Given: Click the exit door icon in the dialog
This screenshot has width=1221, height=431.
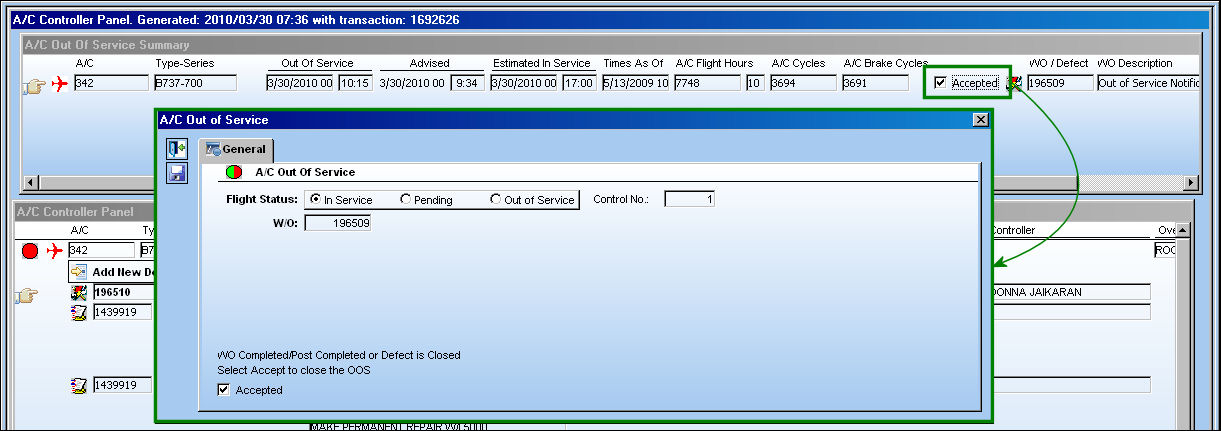Looking at the screenshot, I should [x=176, y=149].
